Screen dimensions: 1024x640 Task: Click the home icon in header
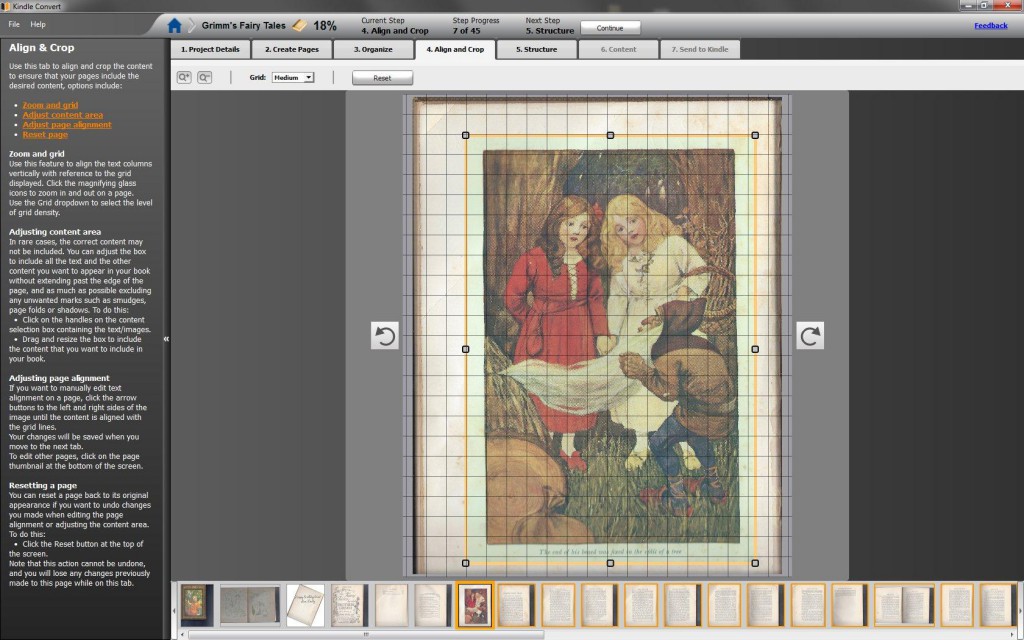[175, 25]
